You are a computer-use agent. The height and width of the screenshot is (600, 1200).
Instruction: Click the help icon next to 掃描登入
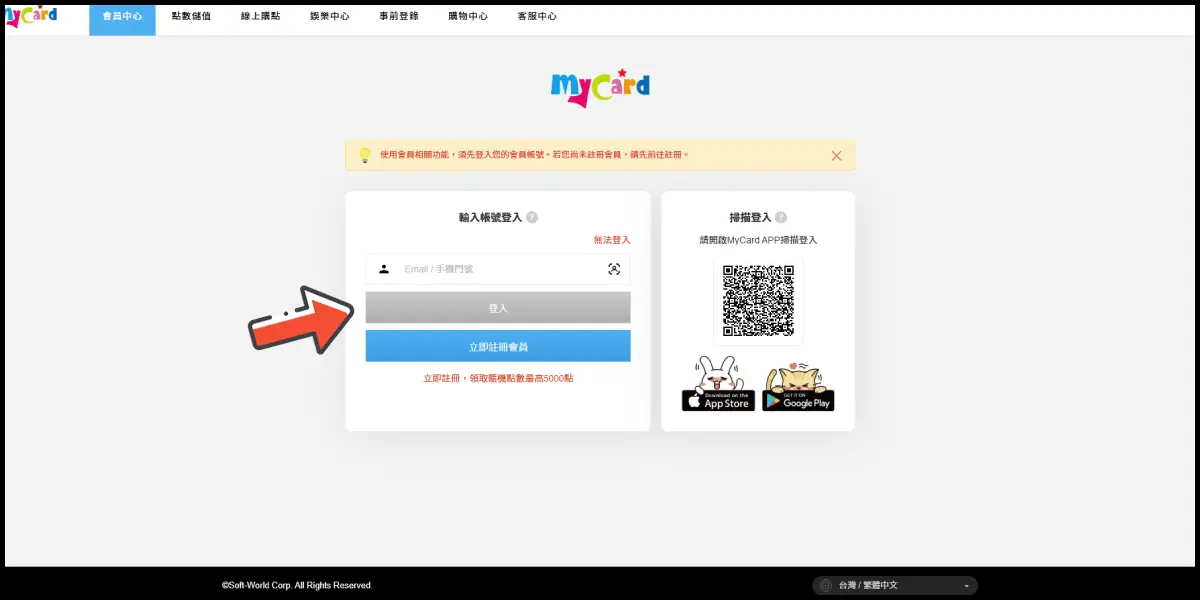click(x=781, y=217)
